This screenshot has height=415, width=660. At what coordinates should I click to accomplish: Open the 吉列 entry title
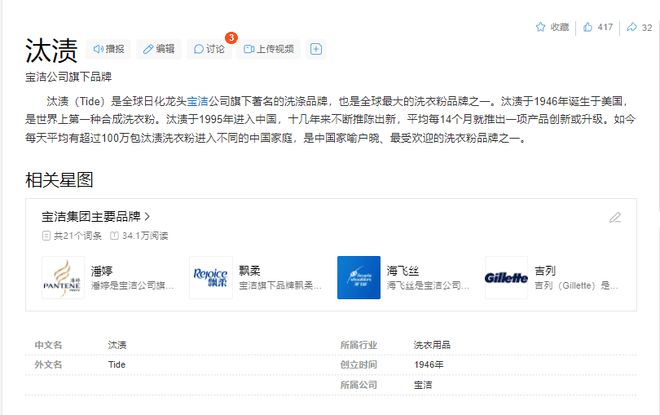545,271
